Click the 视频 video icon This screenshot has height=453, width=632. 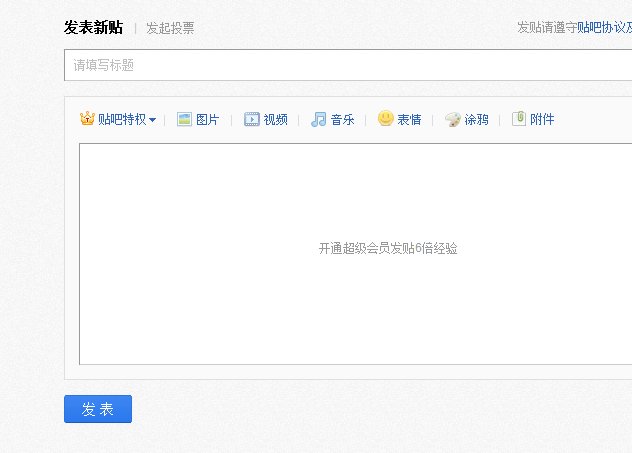[252, 119]
